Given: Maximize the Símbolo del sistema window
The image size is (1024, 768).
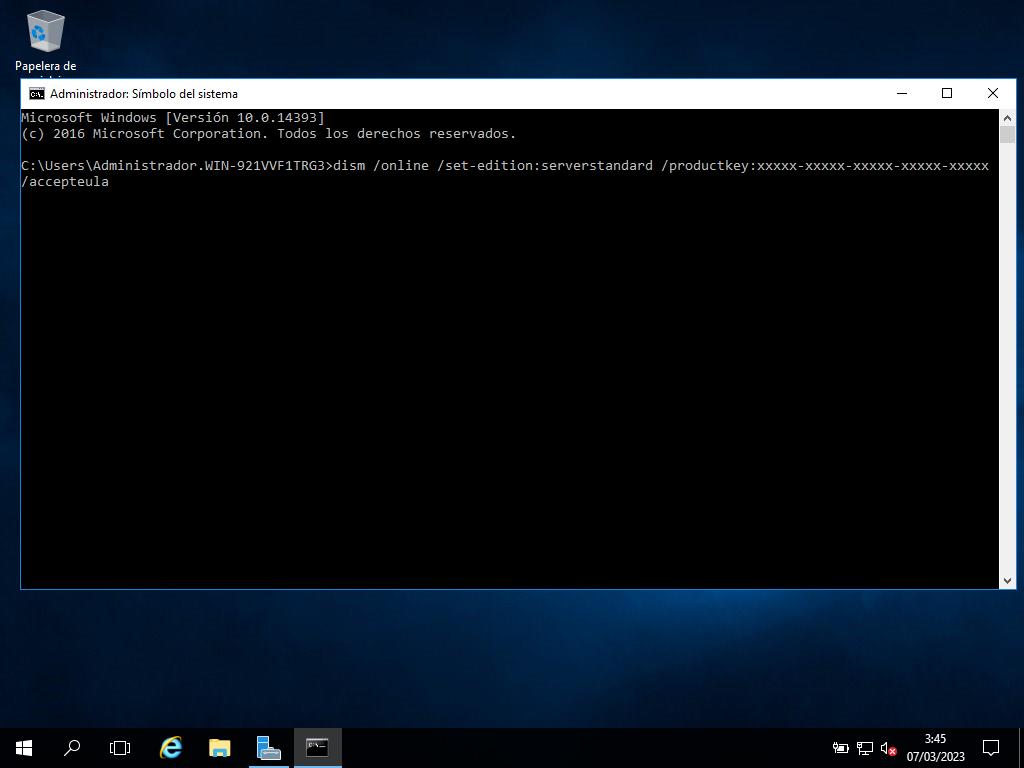Looking at the screenshot, I should click(x=947, y=93).
